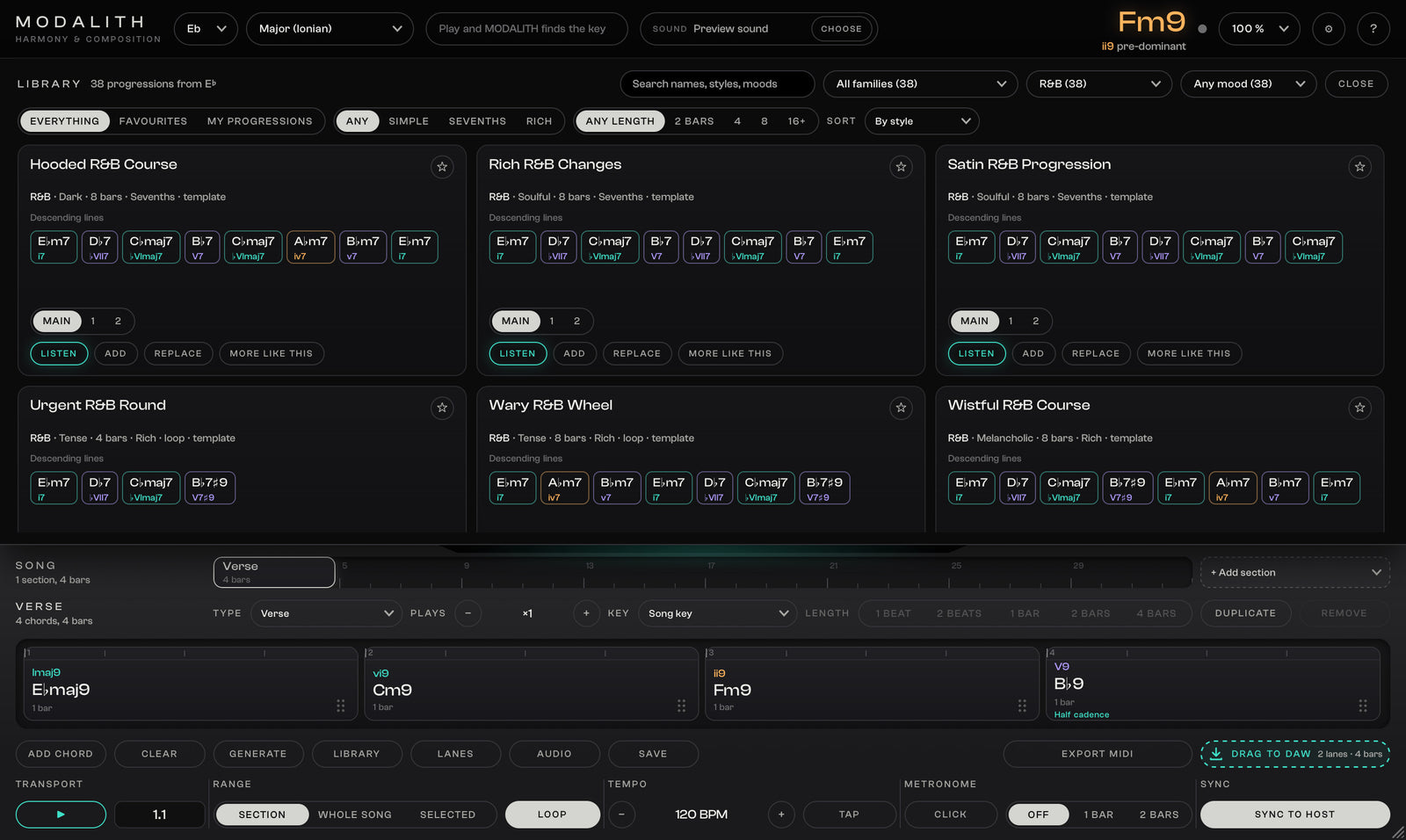Select variation 1 of Hooded R&B Course
1406x840 pixels.
pyautogui.click(x=93, y=321)
